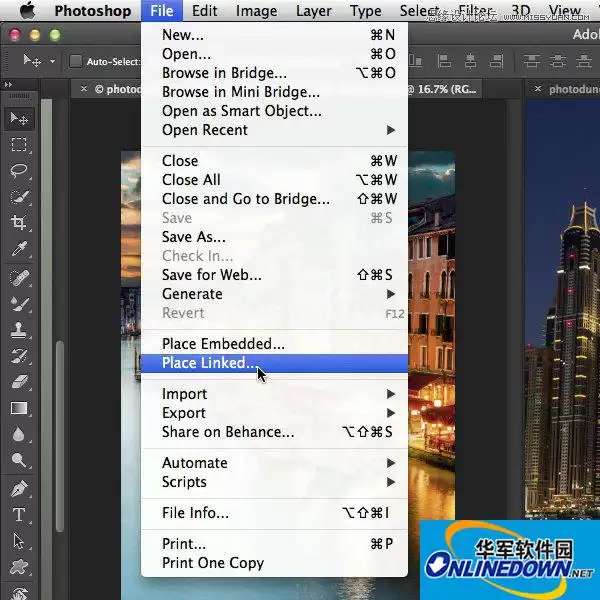The image size is (600, 600).
Task: Choose the Eraser tool
Action: 19,382
